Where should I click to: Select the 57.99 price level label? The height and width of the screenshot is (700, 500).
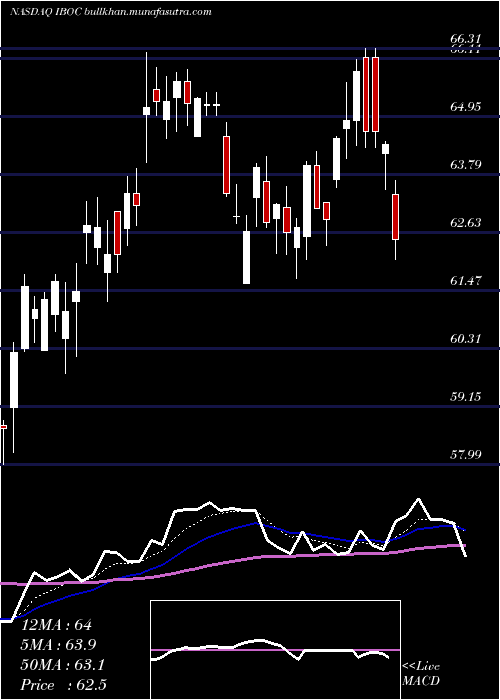(x=466, y=455)
